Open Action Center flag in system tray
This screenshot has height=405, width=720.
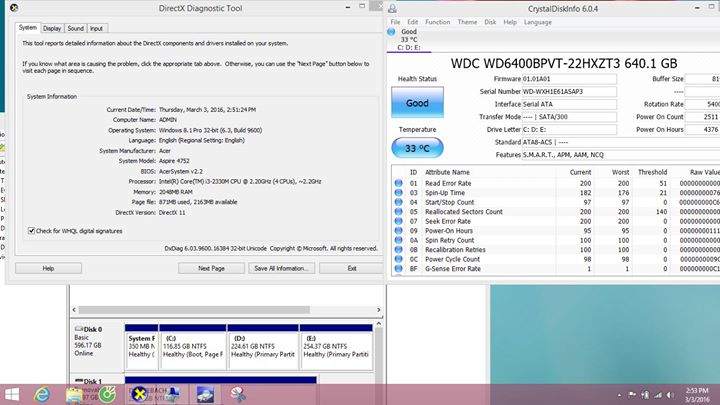(632, 395)
